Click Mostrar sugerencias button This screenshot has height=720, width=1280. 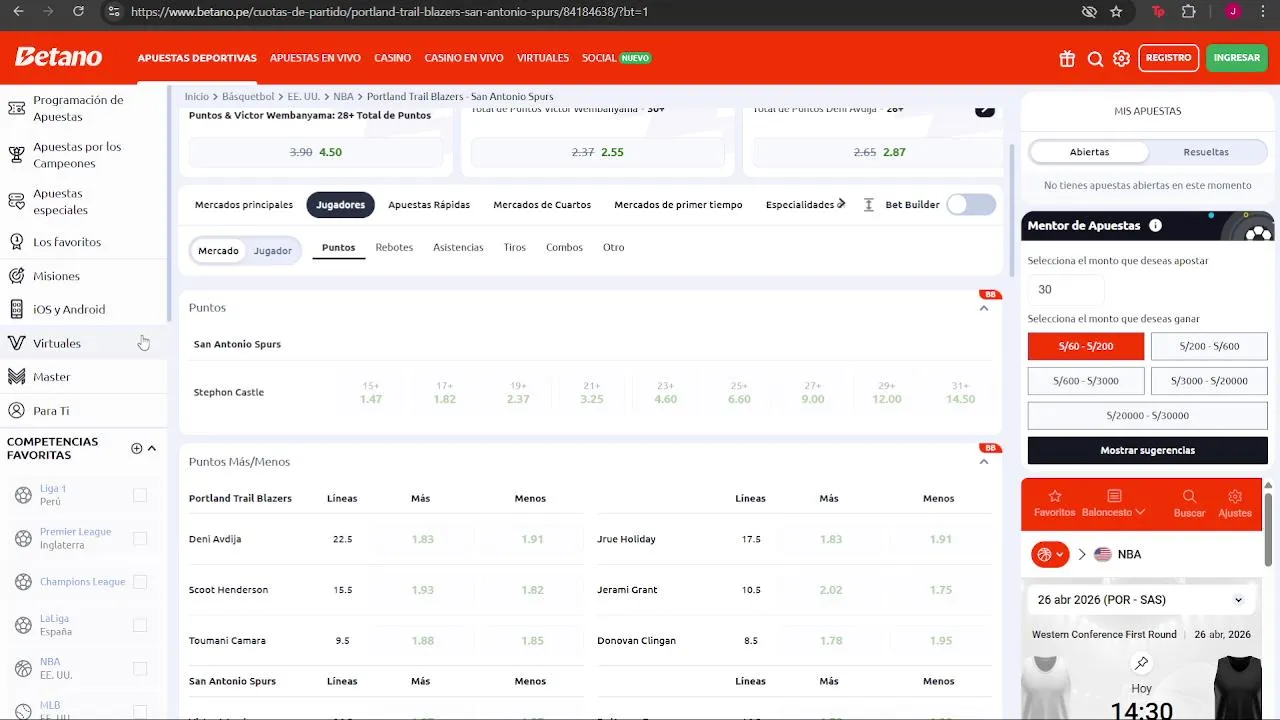coord(1147,450)
